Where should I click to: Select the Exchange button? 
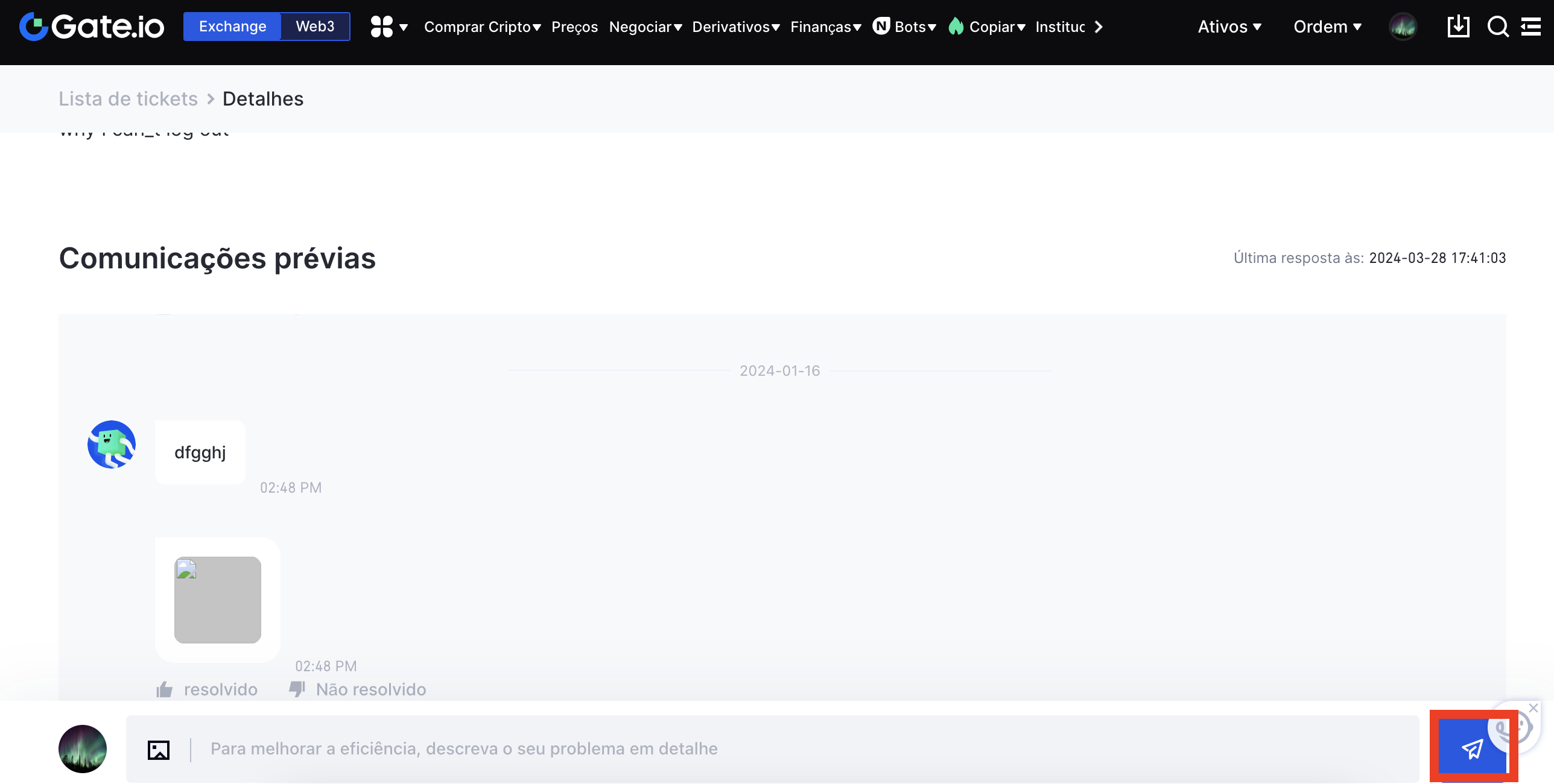coord(232,27)
